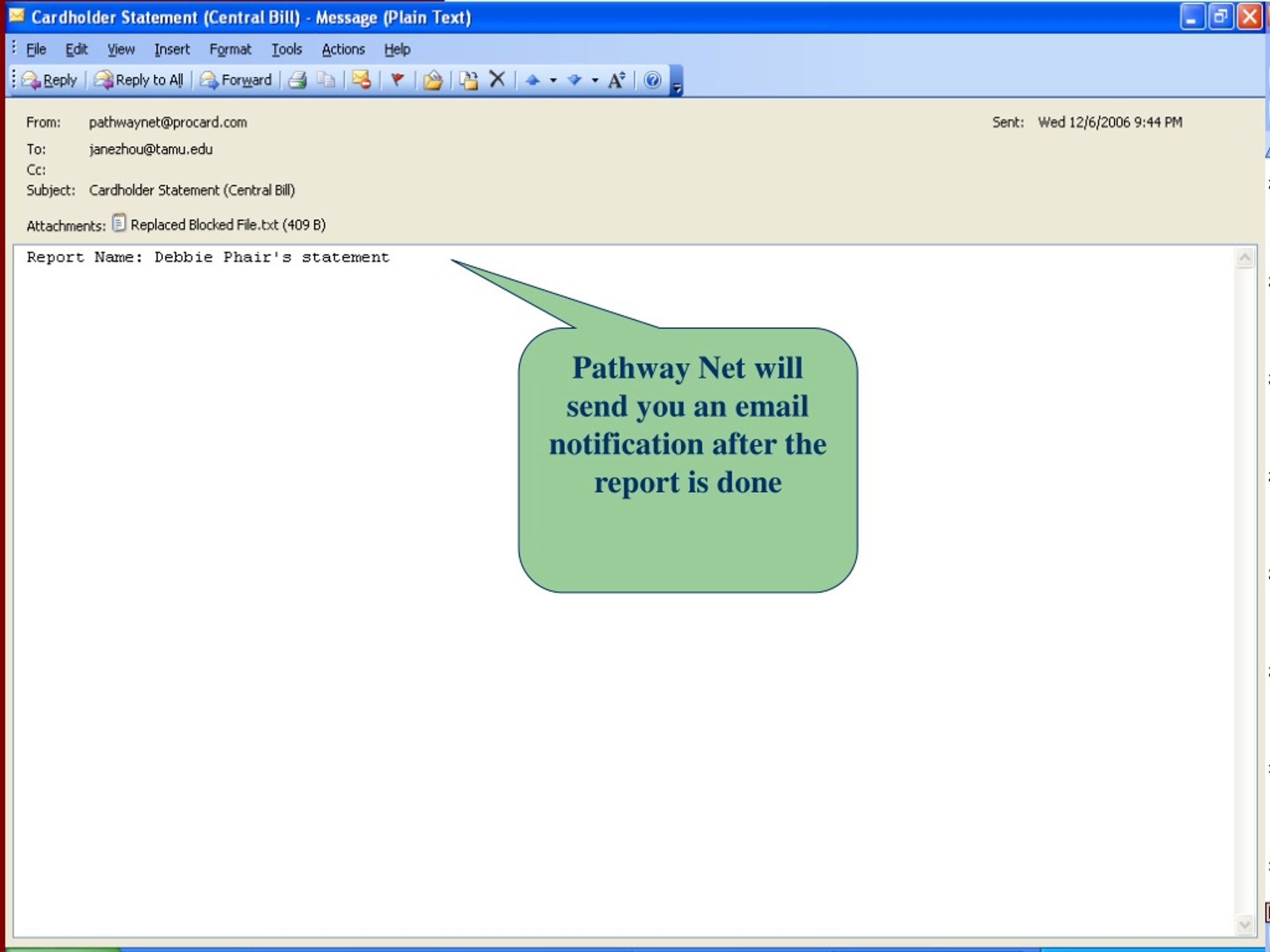Image resolution: width=1270 pixels, height=952 pixels.
Task: Open the View menu
Action: tap(121, 50)
